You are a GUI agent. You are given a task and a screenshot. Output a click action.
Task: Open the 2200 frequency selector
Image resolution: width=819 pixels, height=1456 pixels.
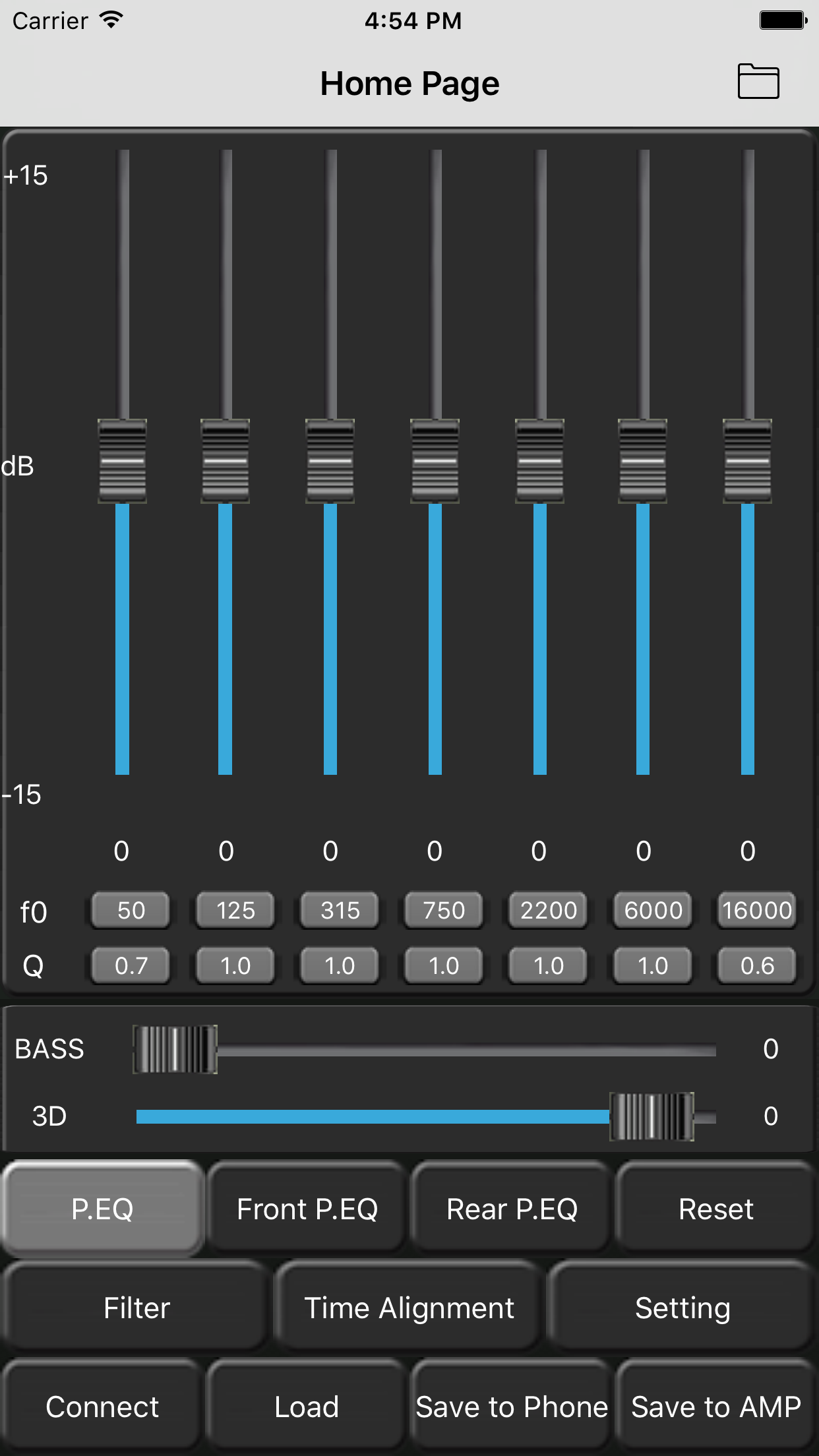[549, 911]
